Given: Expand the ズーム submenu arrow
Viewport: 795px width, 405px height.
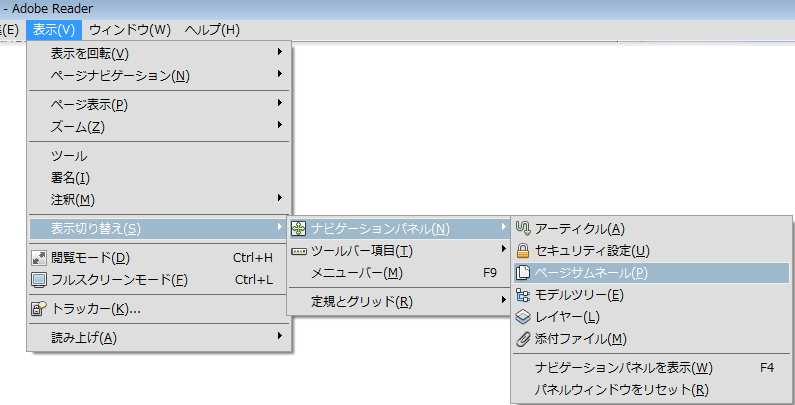Looking at the screenshot, I should click(x=279, y=125).
